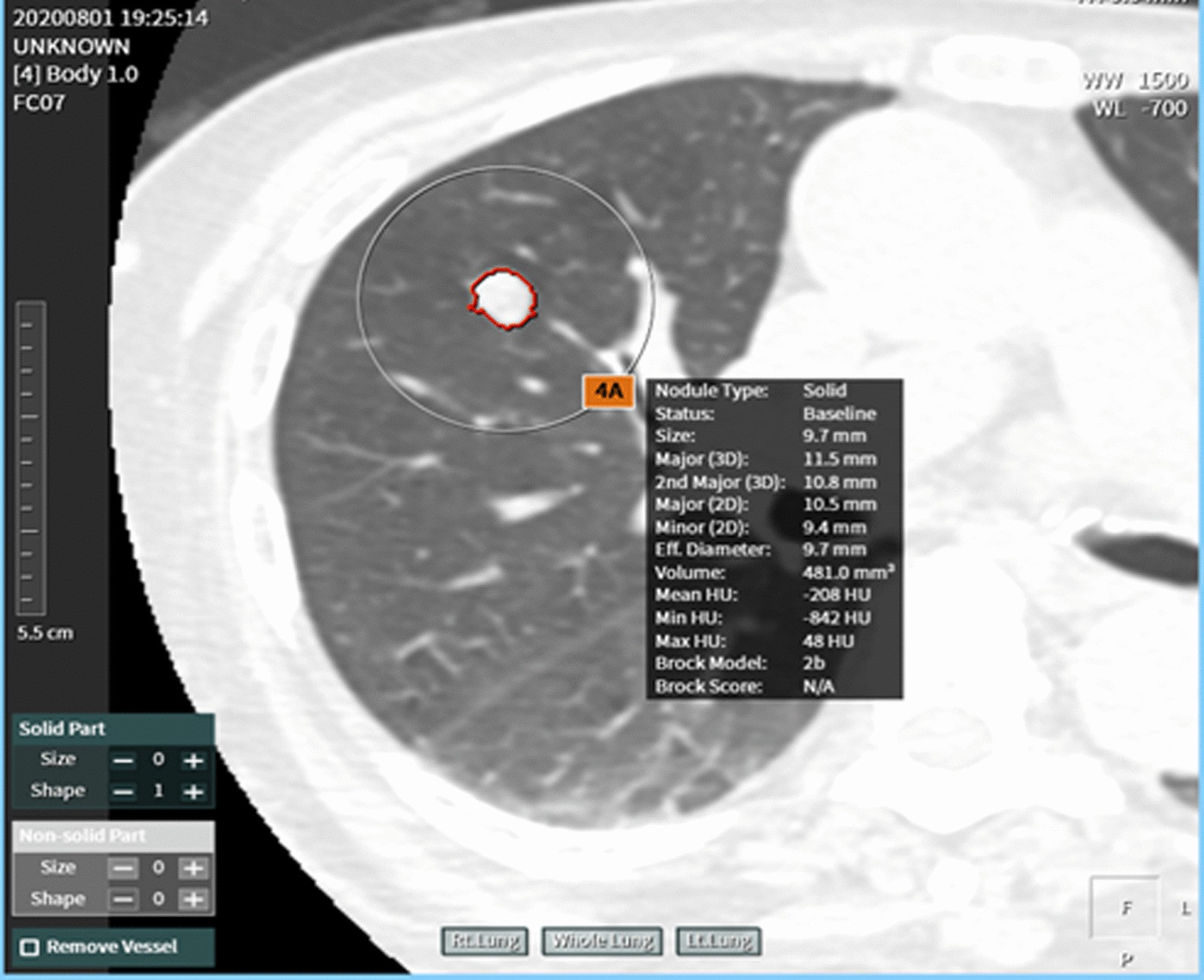
Task: Click the FC07 kernel label
Action: pyautogui.click(x=39, y=103)
